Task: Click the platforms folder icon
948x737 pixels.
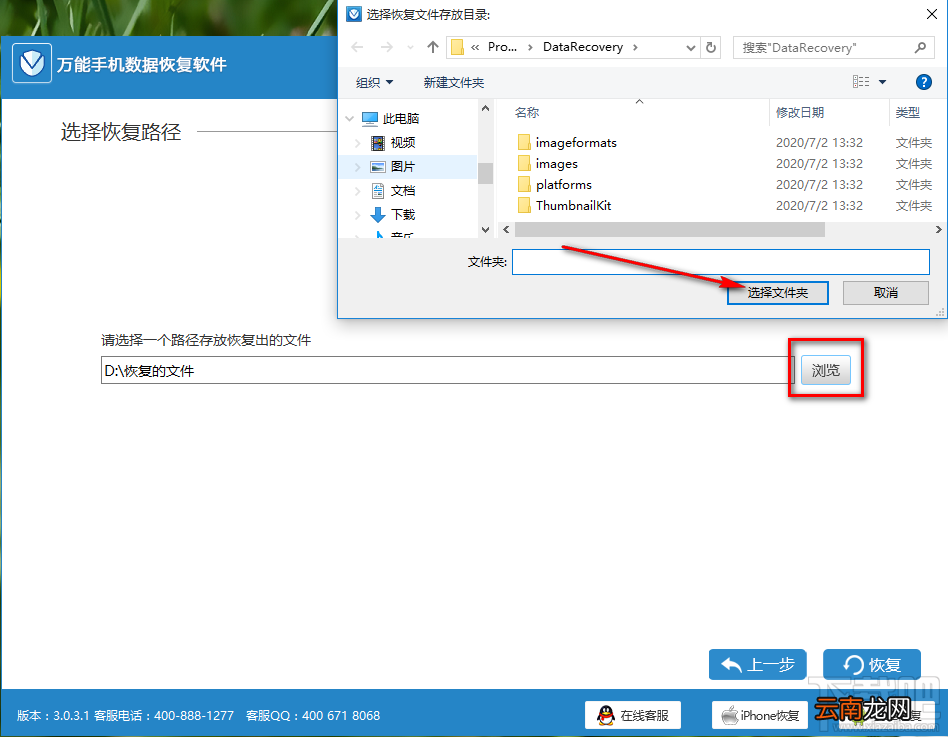Action: tap(524, 184)
